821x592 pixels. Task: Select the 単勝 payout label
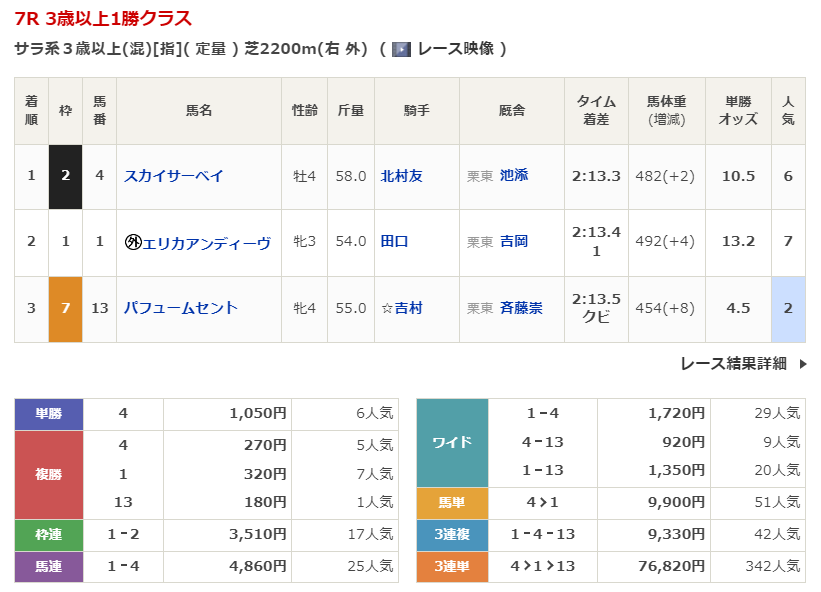click(x=49, y=414)
